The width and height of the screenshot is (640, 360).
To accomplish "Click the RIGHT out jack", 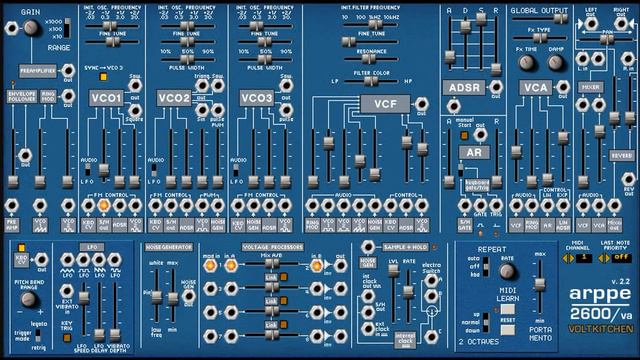I will click(x=621, y=24).
